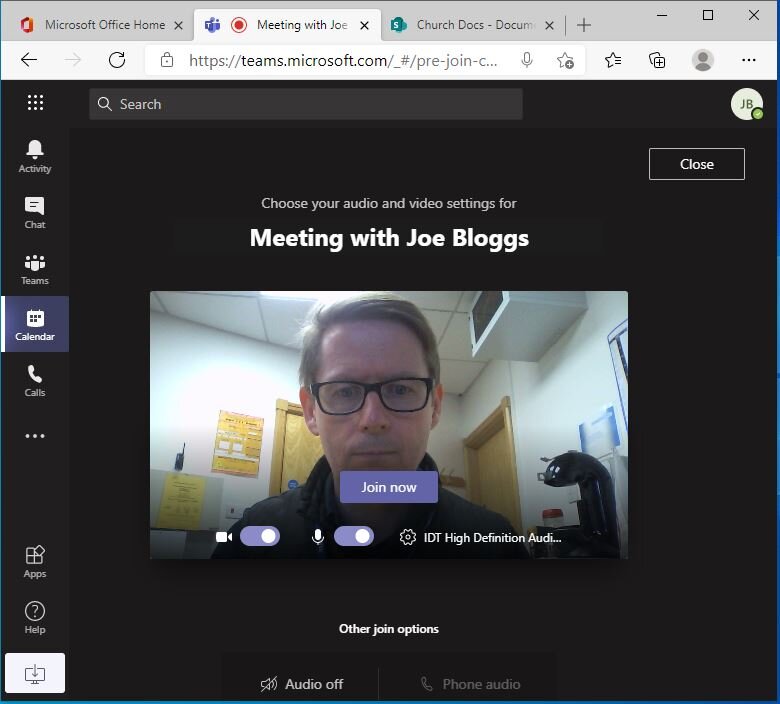View site security lock info

pos(167,60)
